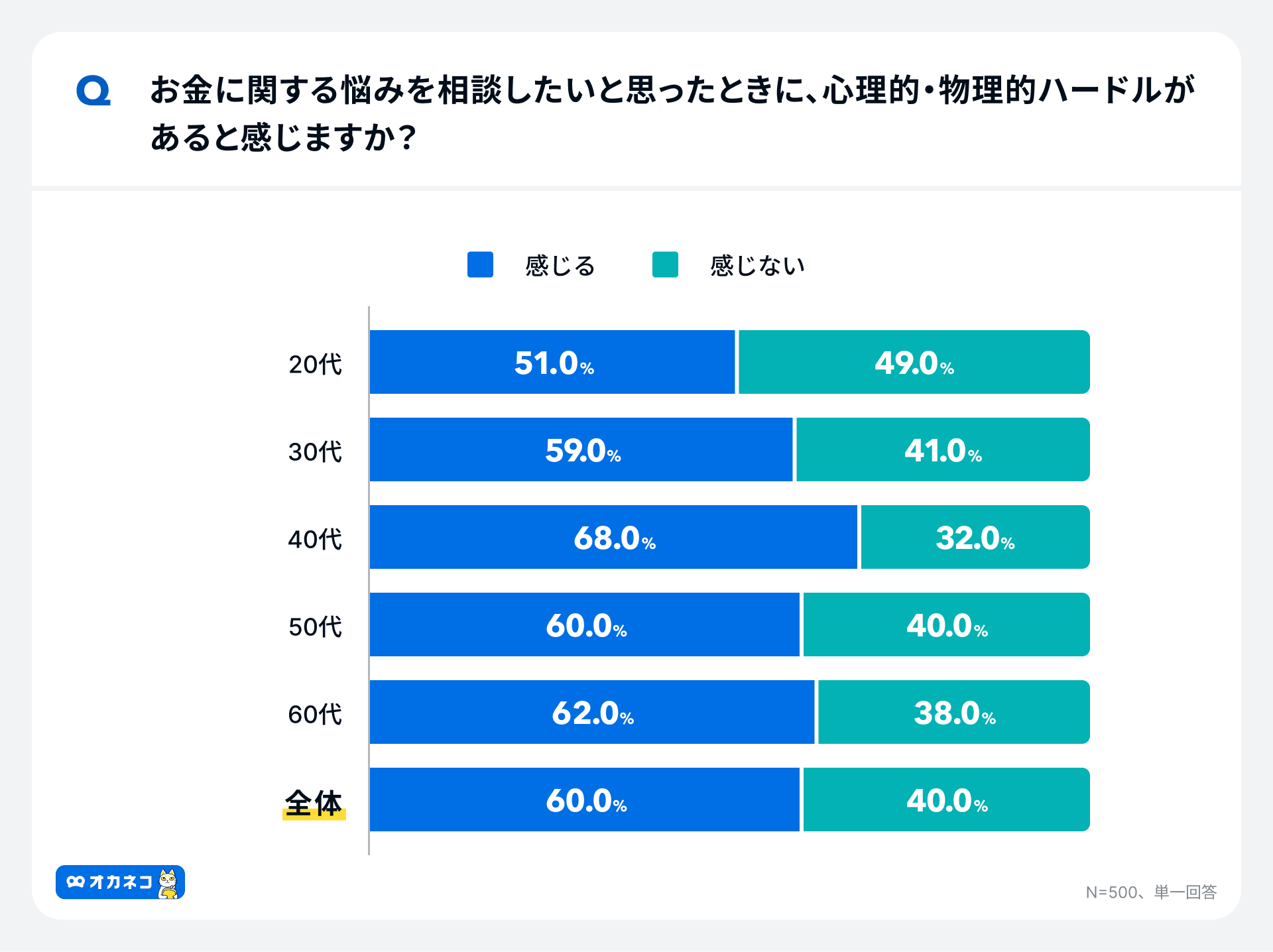Click the 49.0% teal bar for 20代

(x=914, y=362)
